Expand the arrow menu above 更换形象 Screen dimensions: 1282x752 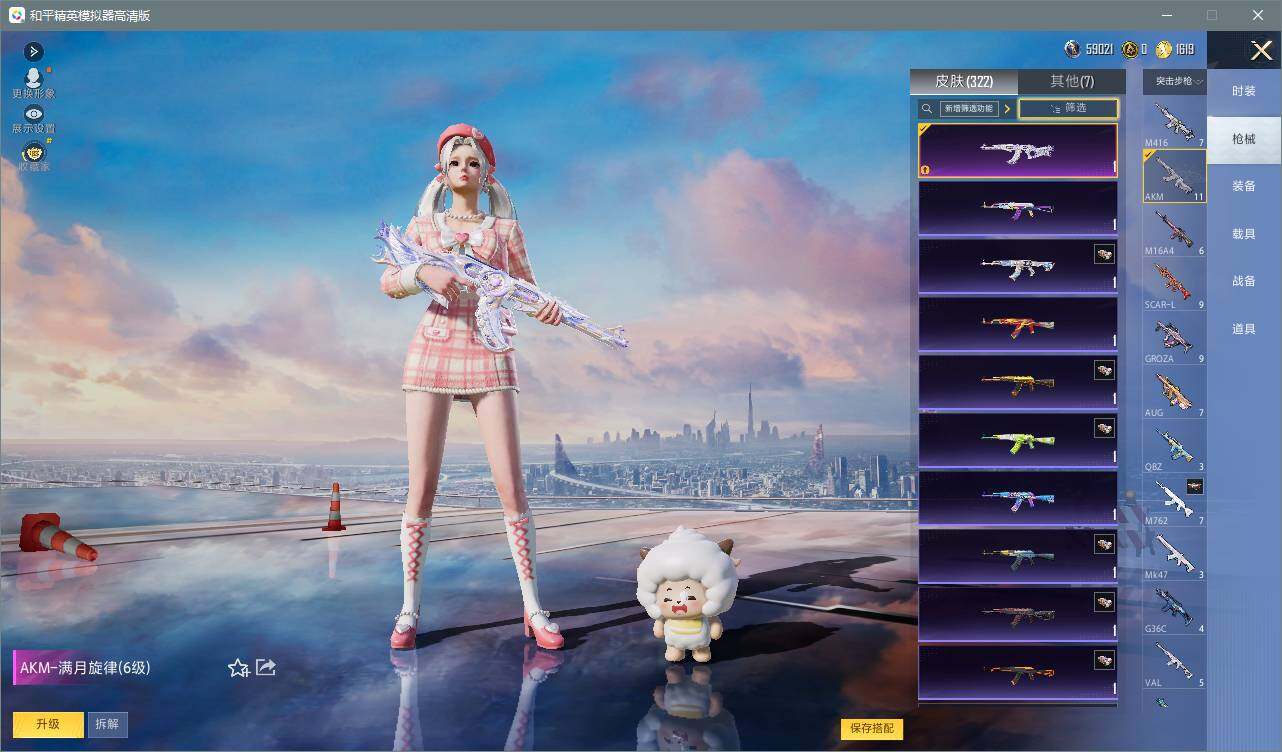(x=33, y=51)
